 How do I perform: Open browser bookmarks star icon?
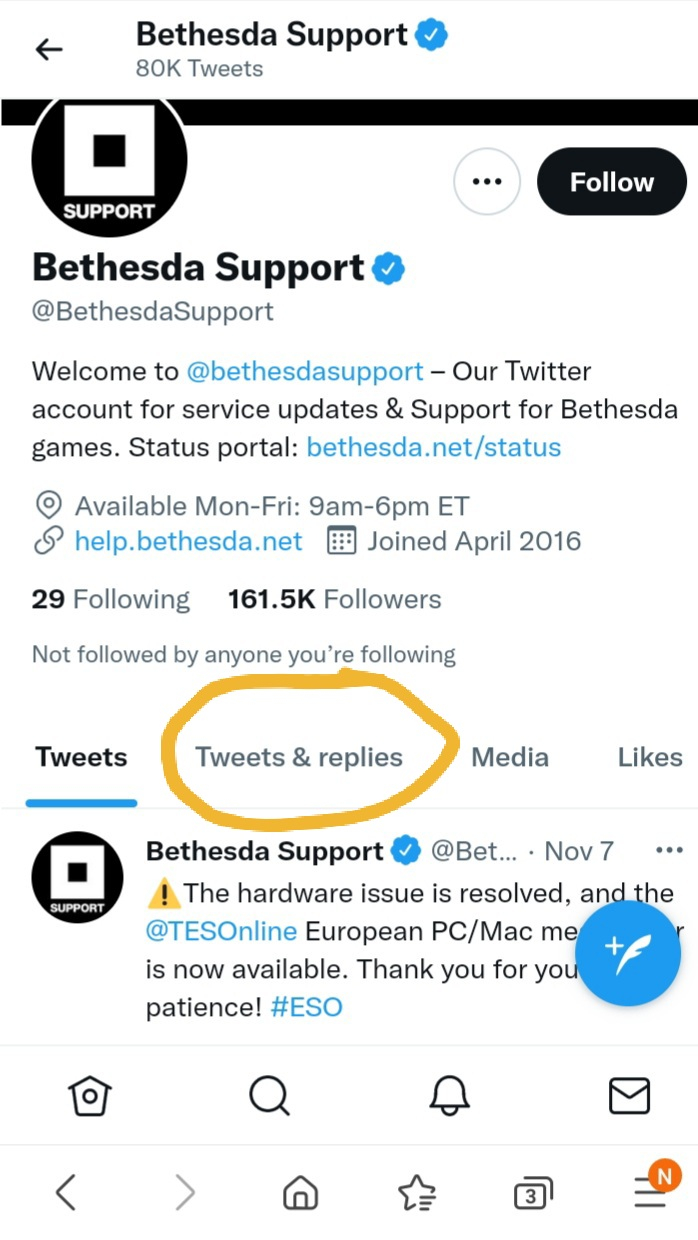coord(416,1192)
